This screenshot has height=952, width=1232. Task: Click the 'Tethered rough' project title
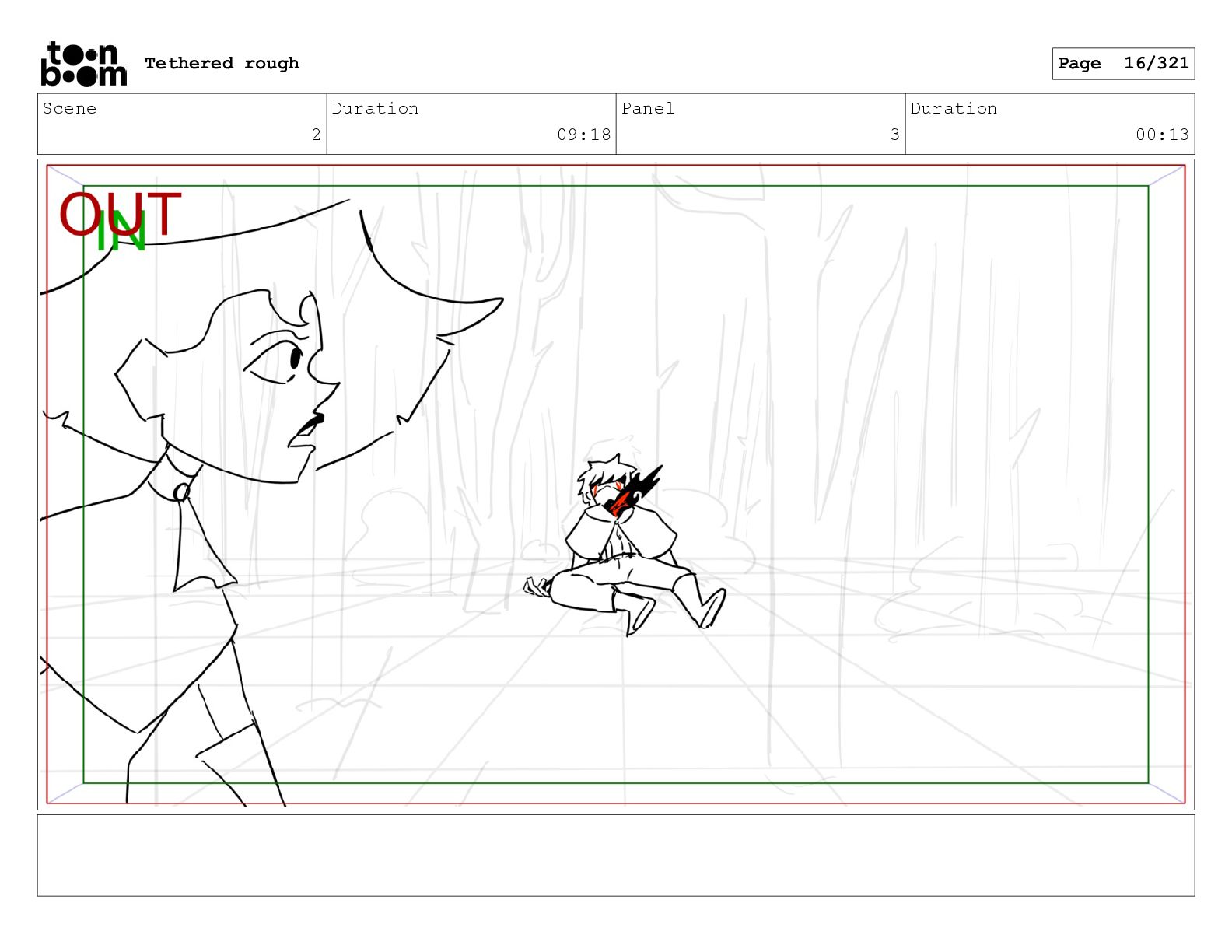pyautogui.click(x=222, y=63)
